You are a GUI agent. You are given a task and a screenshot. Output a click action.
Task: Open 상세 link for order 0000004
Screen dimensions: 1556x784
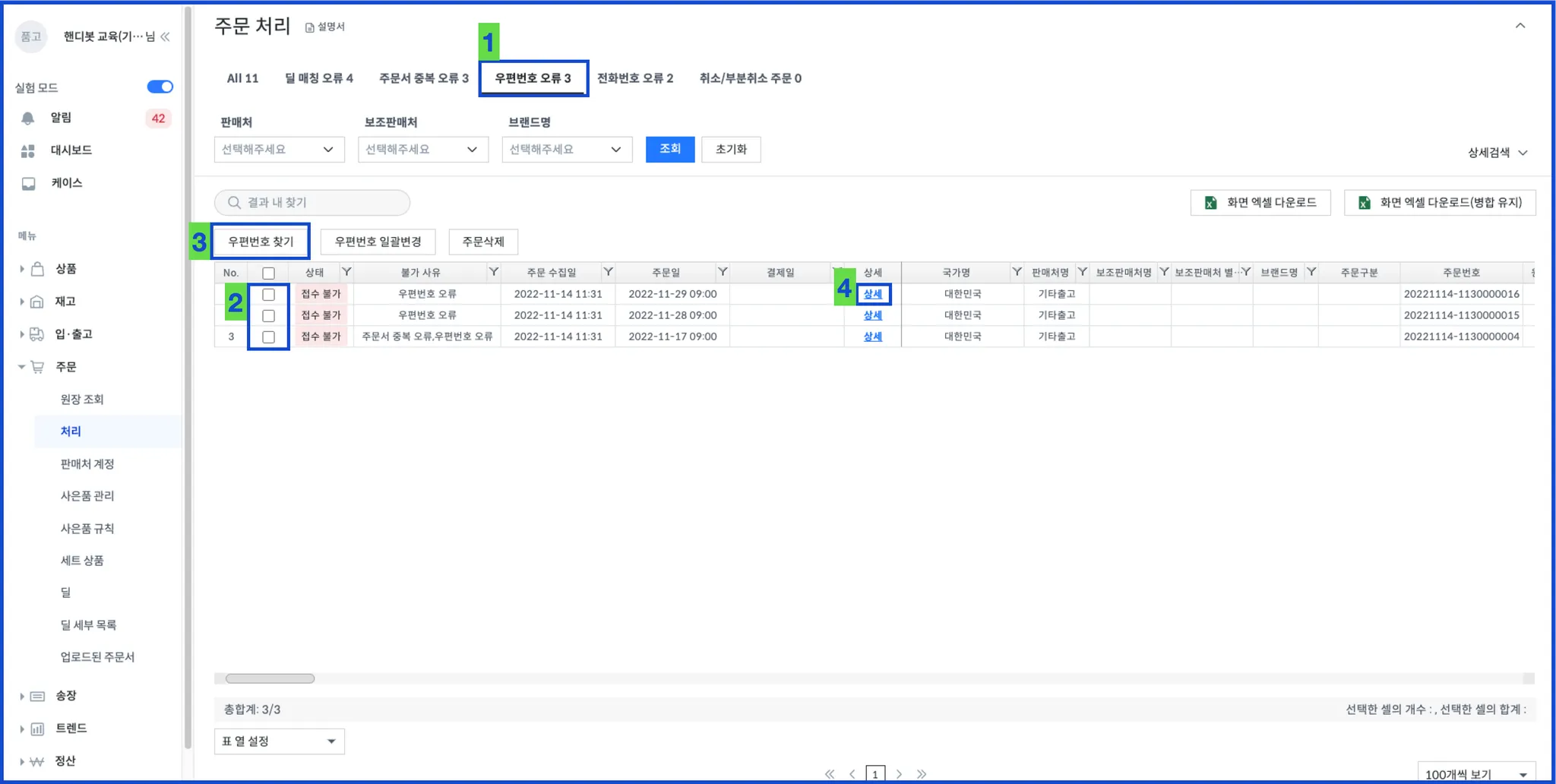(873, 337)
